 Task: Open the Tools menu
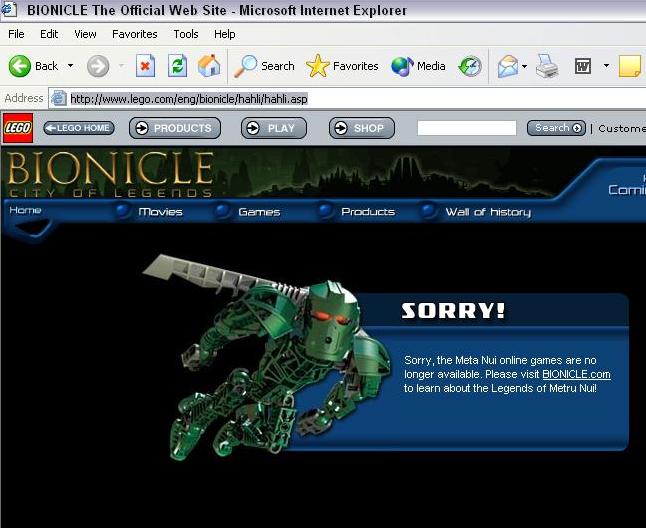point(186,34)
